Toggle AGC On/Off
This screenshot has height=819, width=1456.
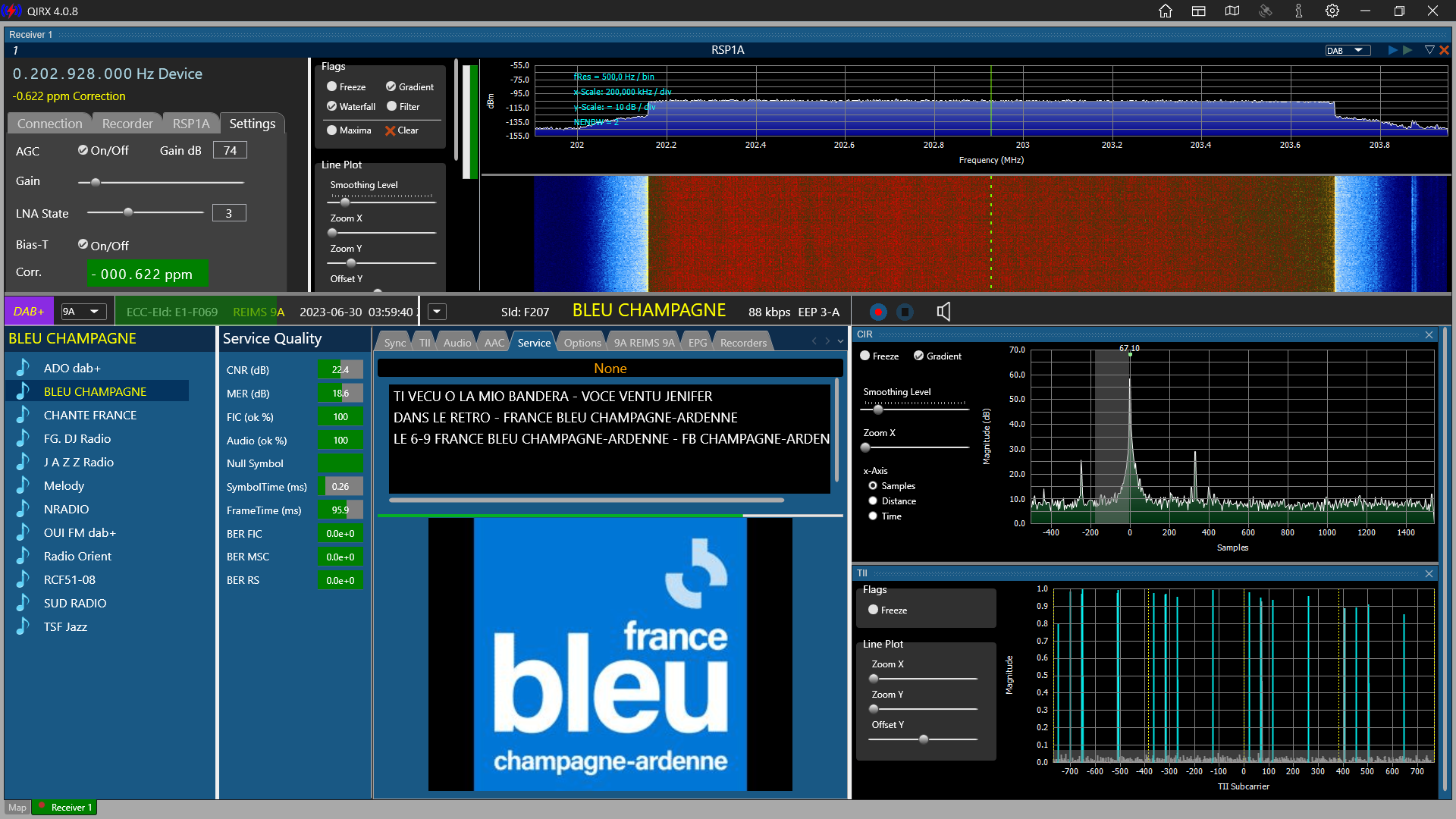83,150
